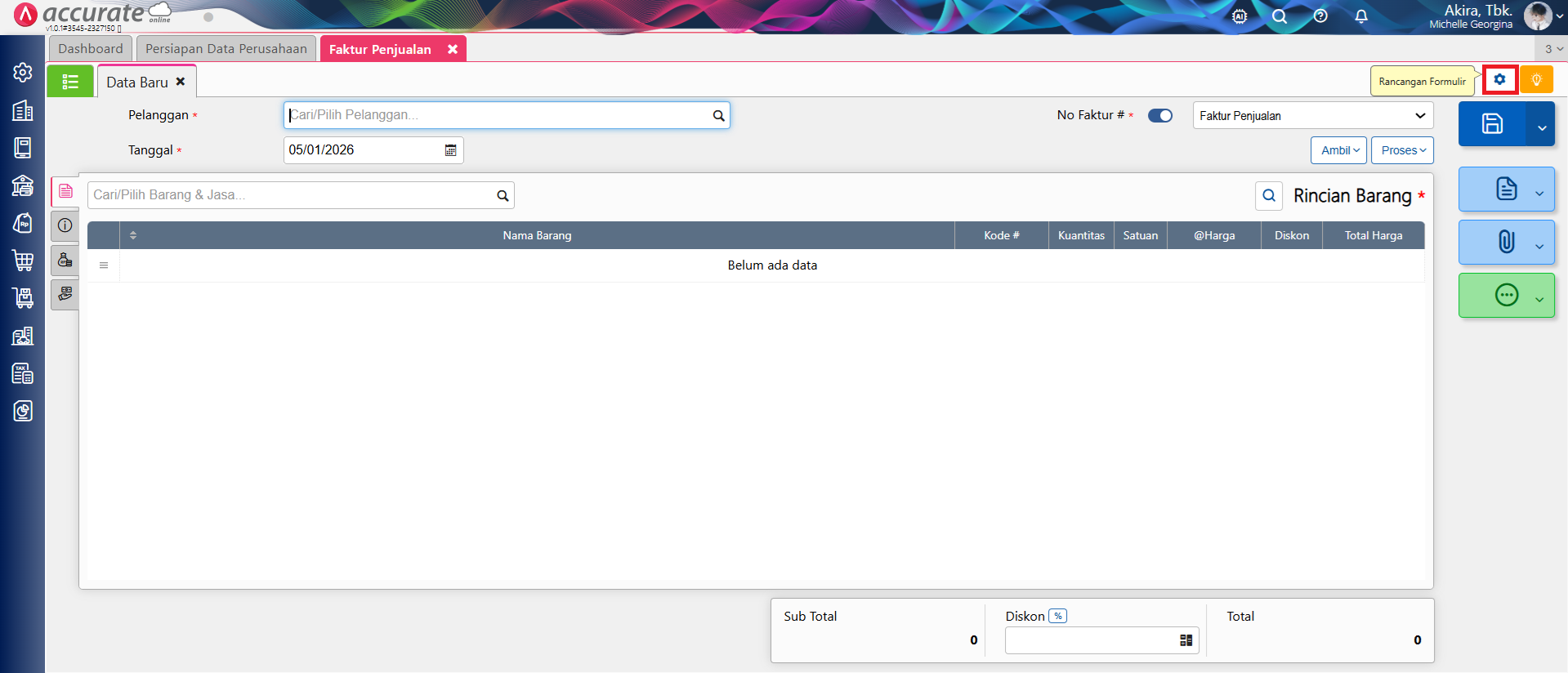
Task: Open the Faktur Penjualan type dropdown
Action: [1312, 116]
